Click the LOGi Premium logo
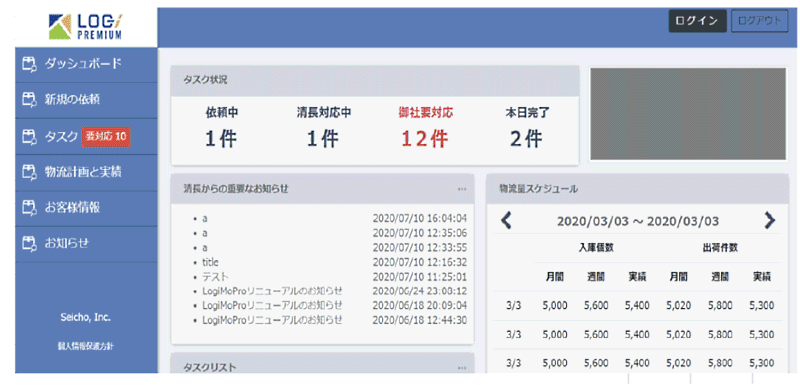This screenshot has height=389, width=800. pos(85,27)
